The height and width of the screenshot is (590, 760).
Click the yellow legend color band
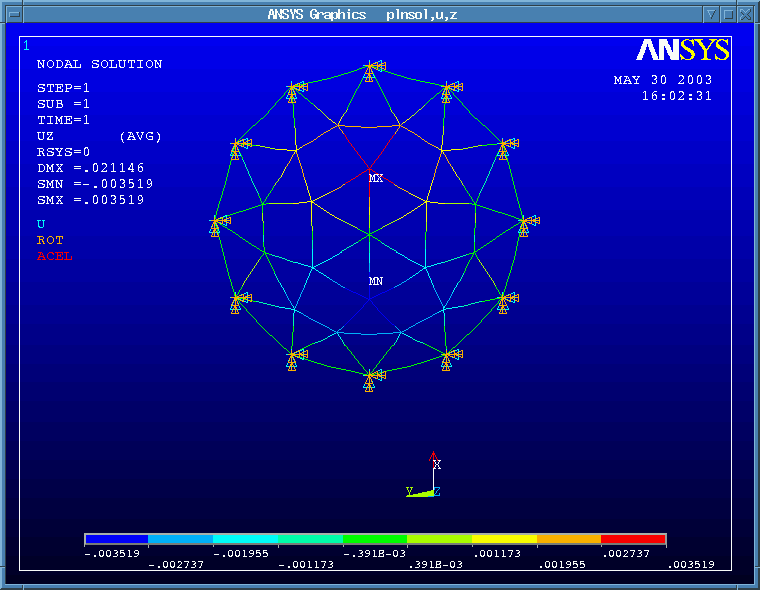click(505, 539)
